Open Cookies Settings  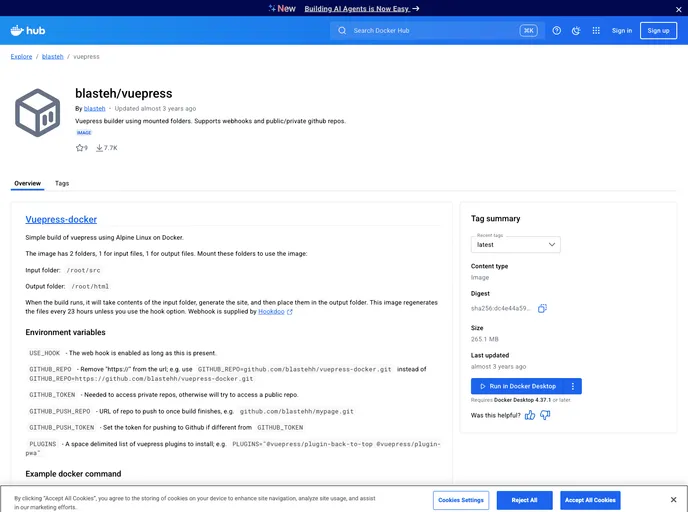pyautogui.click(x=461, y=500)
